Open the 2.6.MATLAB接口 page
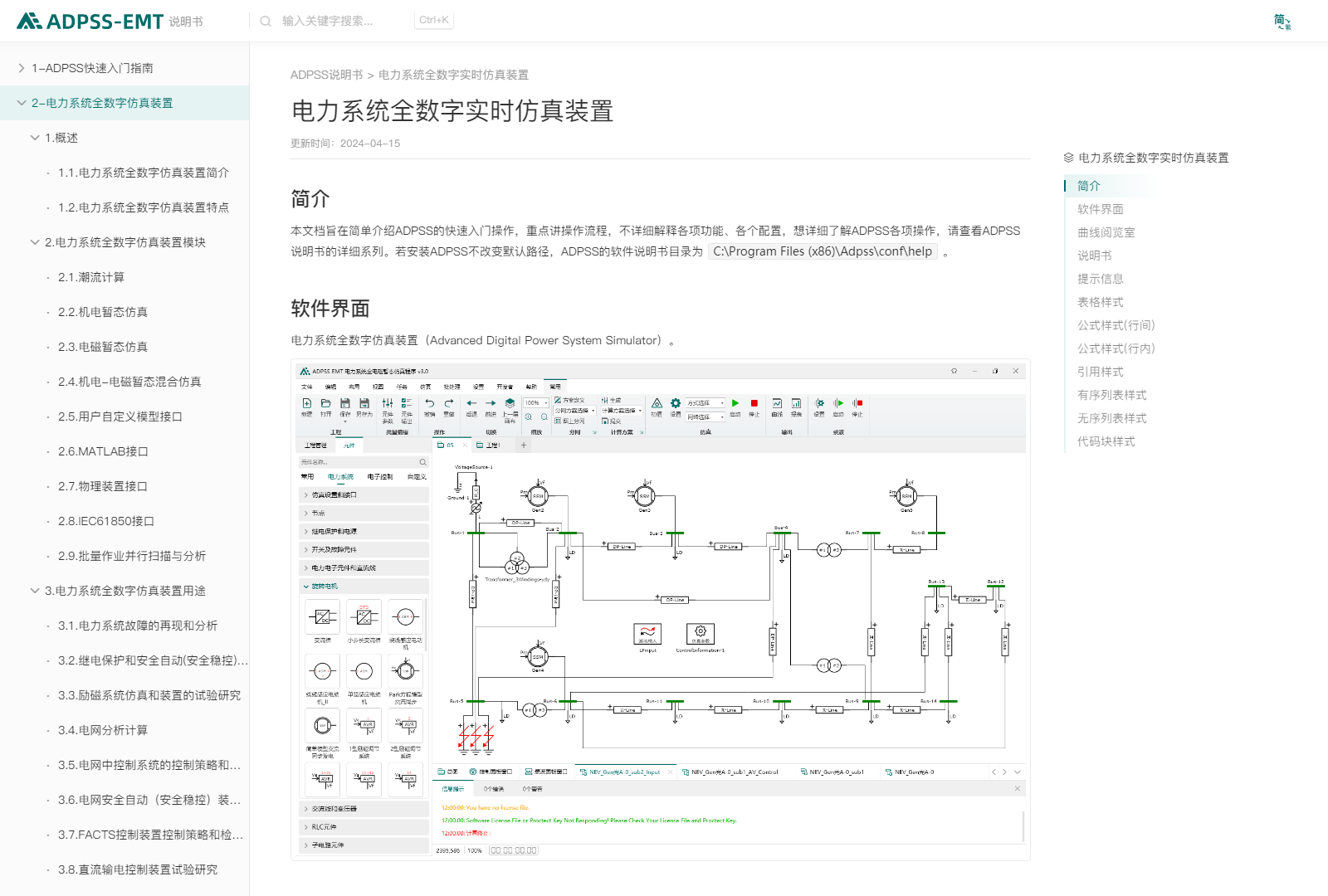This screenshot has height=896, width=1328. [x=103, y=451]
